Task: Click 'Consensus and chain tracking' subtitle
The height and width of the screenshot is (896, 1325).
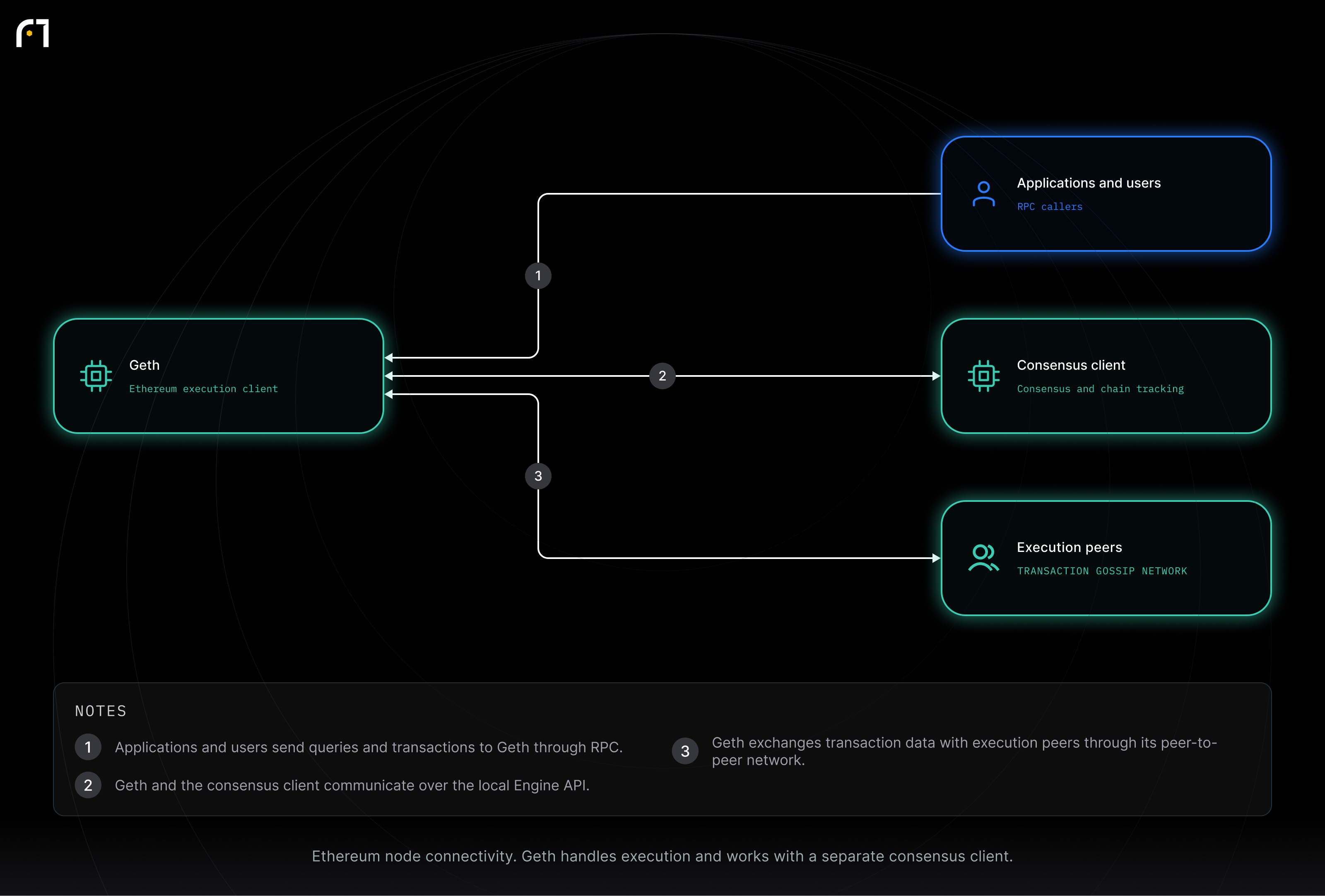Action: click(1100, 389)
